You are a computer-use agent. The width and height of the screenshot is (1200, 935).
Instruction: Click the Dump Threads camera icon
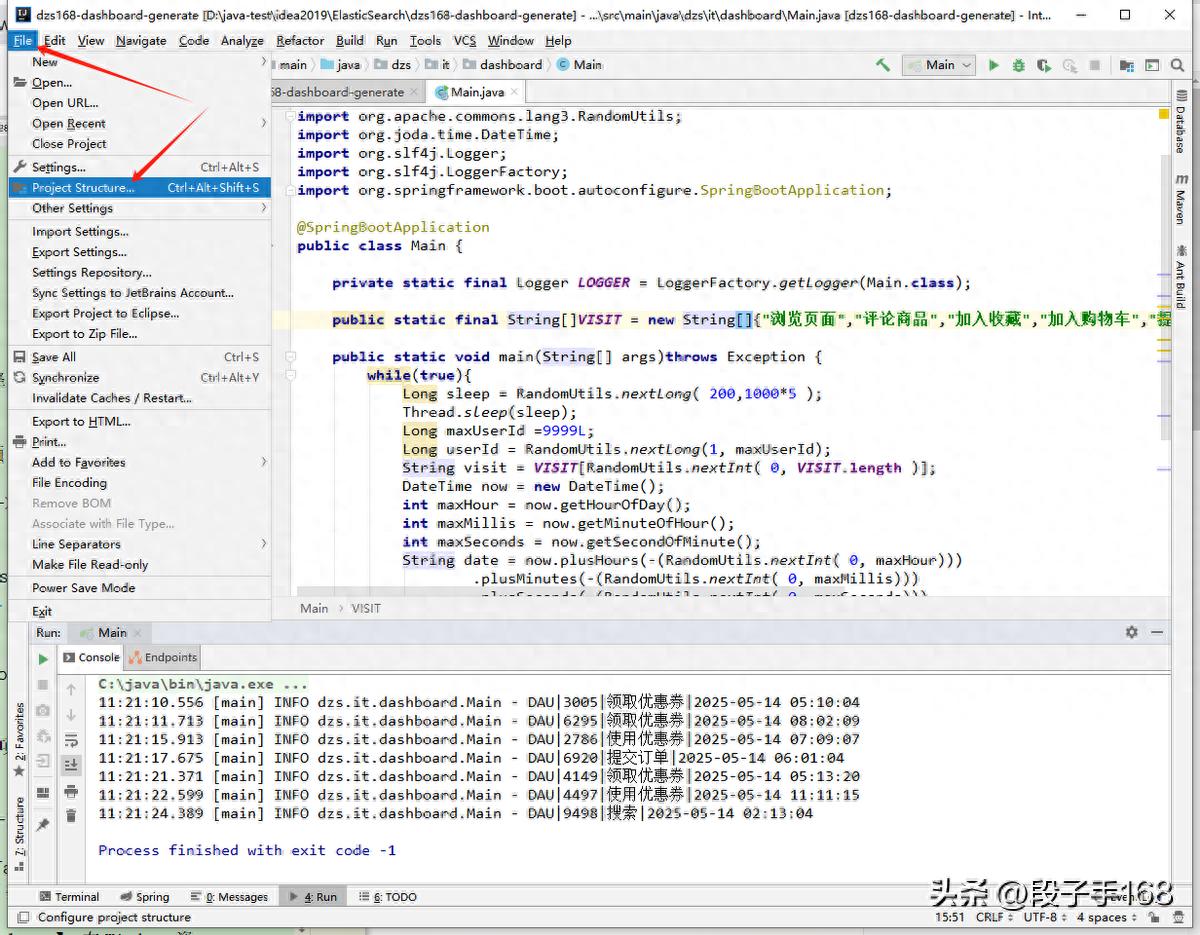(x=43, y=710)
